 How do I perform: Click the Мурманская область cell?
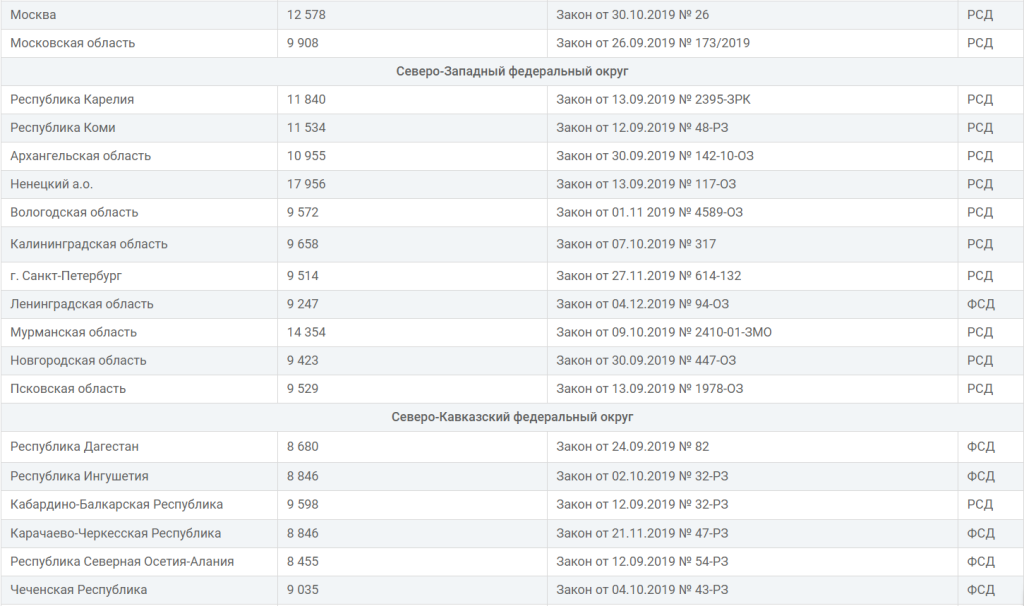click(74, 332)
